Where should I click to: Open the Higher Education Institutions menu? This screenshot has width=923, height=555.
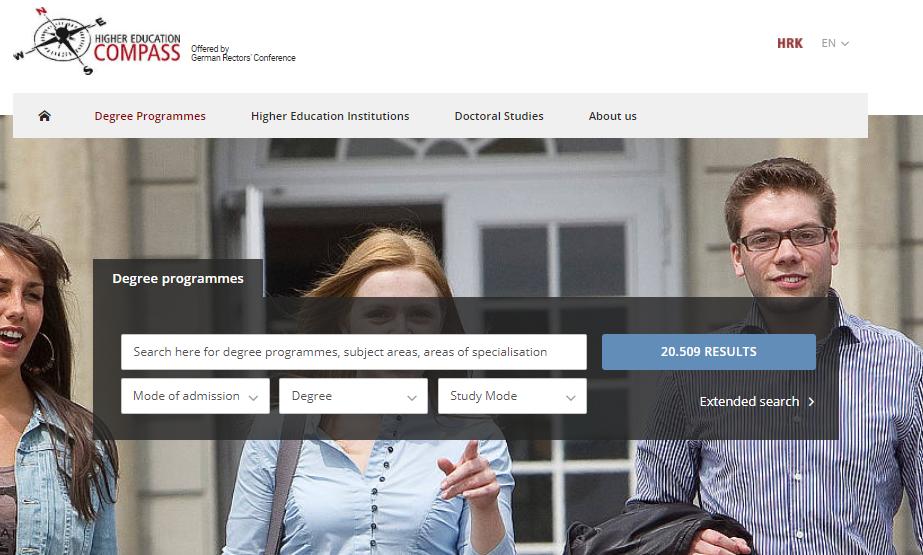coord(330,116)
